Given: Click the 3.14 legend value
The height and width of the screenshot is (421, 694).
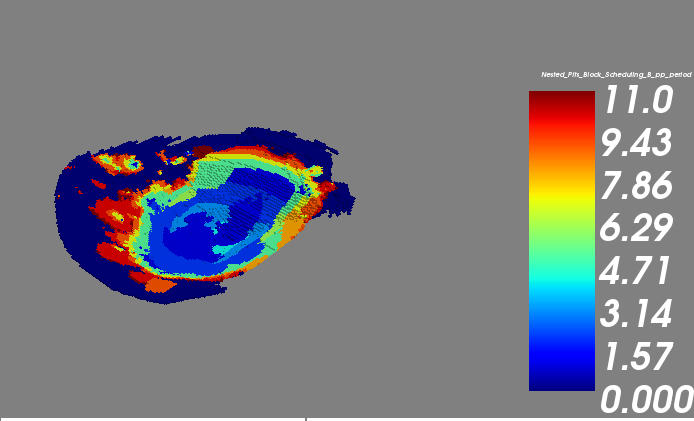Looking at the screenshot, I should pos(636,313).
